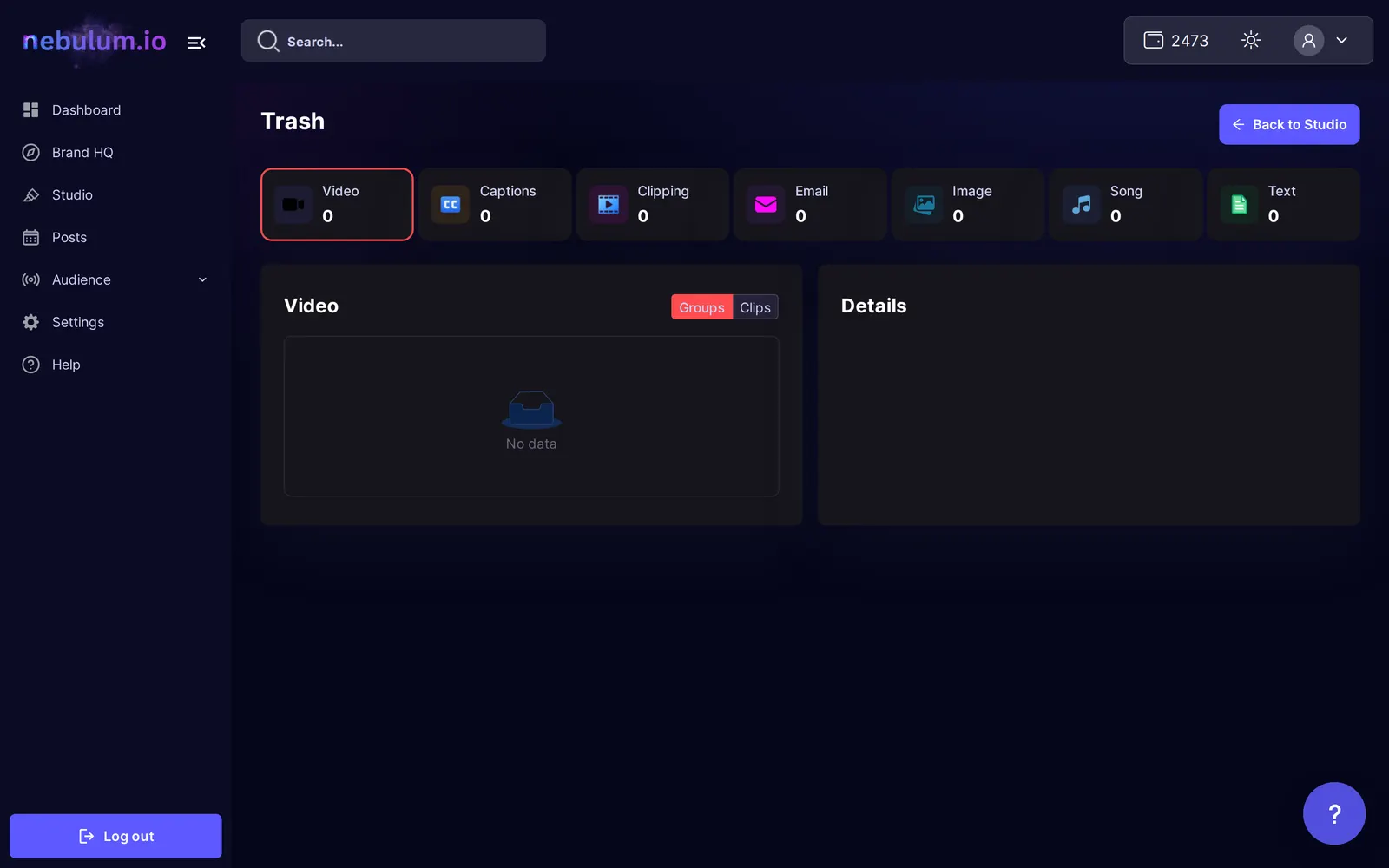The height and width of the screenshot is (868, 1389).
Task: Click the Dashboard grid icon
Action: (x=31, y=110)
